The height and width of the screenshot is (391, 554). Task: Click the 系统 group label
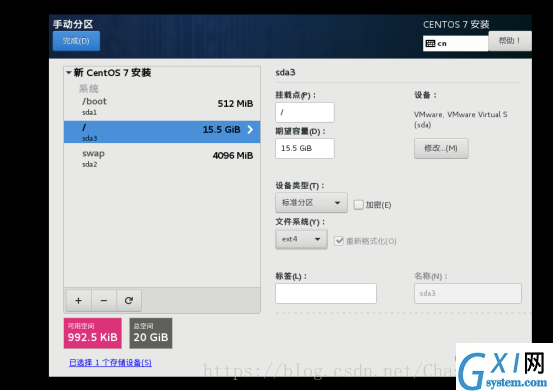88,89
